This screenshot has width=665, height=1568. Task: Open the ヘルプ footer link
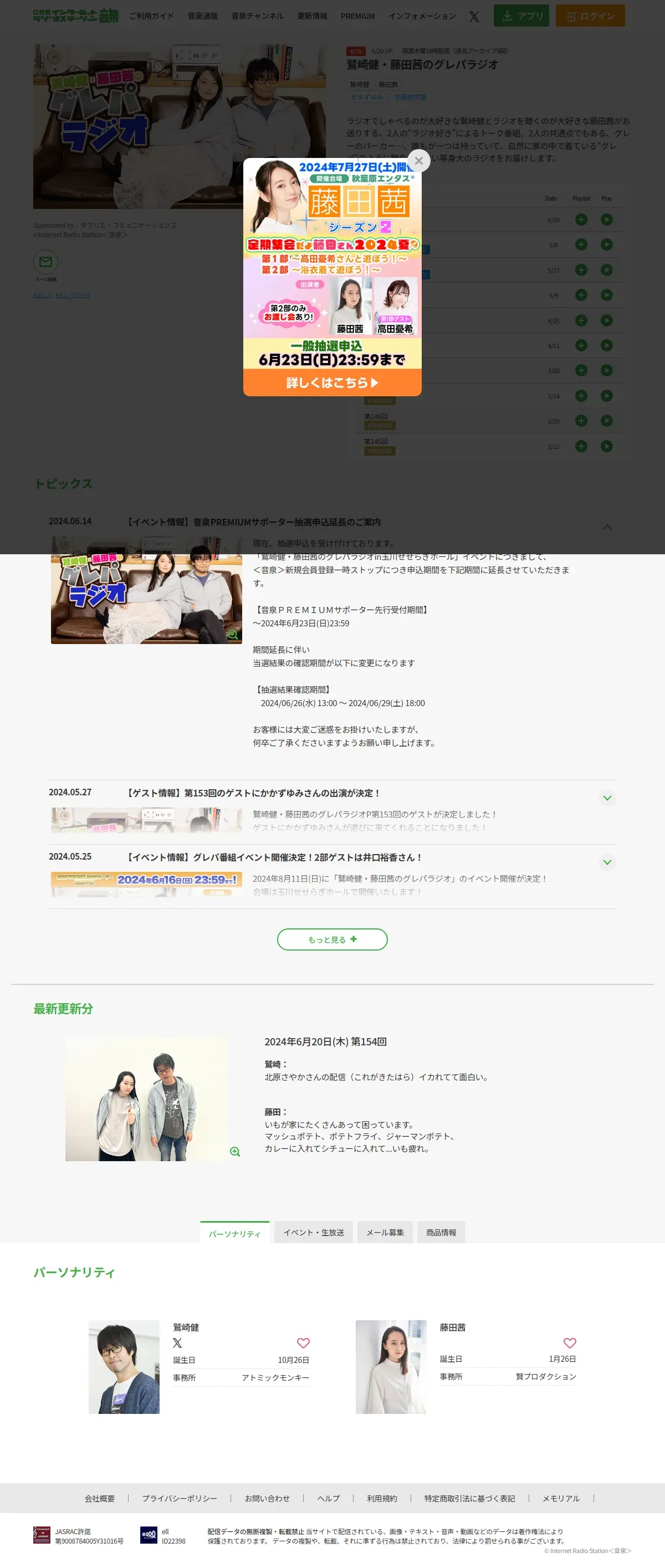click(329, 1499)
